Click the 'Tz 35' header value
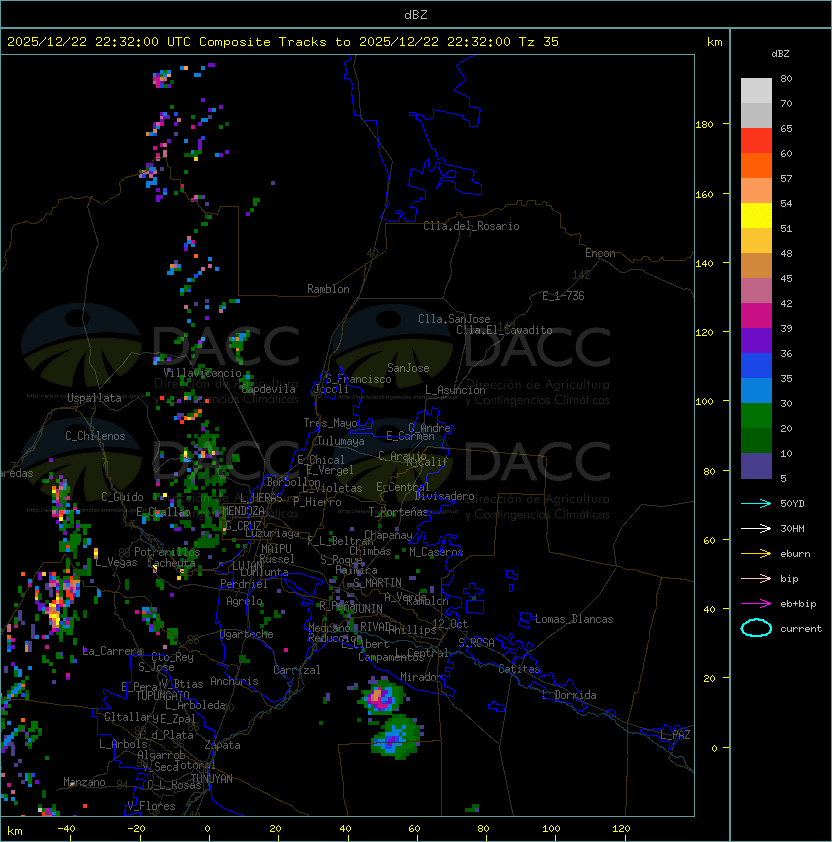832x842 pixels. [x=539, y=42]
